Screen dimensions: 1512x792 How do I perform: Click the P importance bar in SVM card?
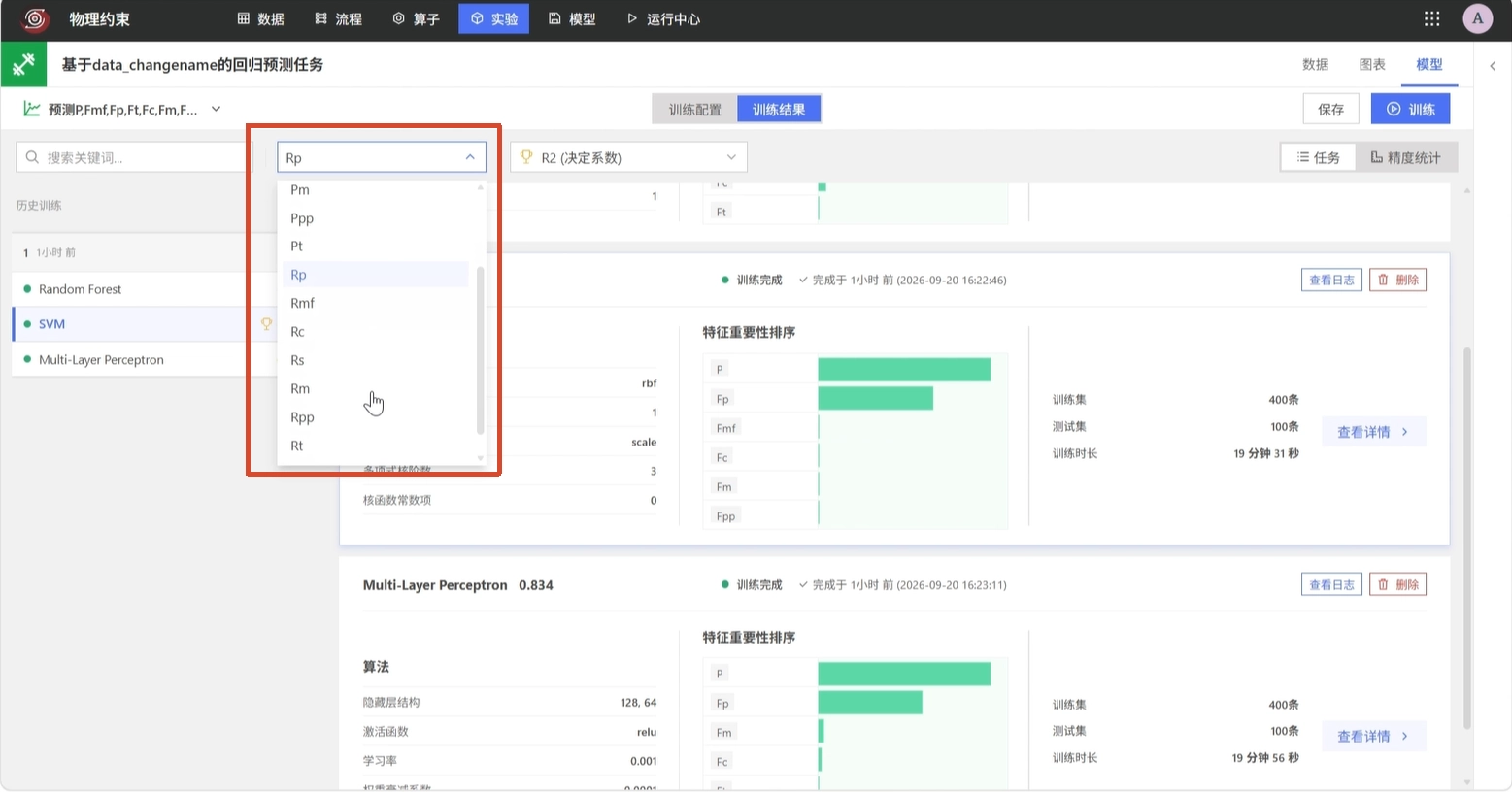click(x=904, y=369)
